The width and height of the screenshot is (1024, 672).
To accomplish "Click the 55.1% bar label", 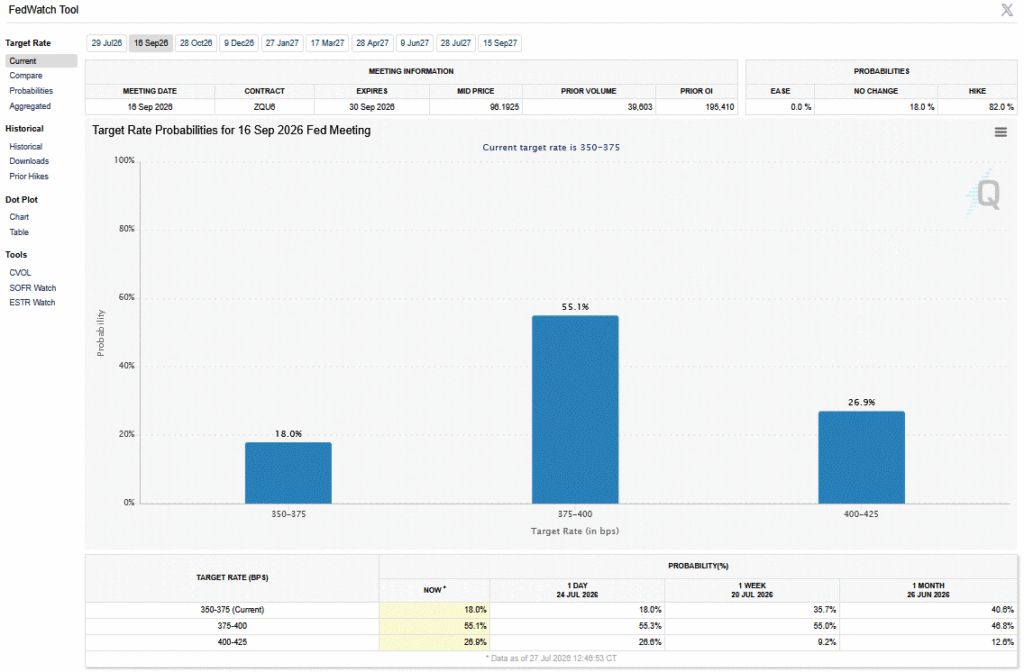I will [x=575, y=307].
